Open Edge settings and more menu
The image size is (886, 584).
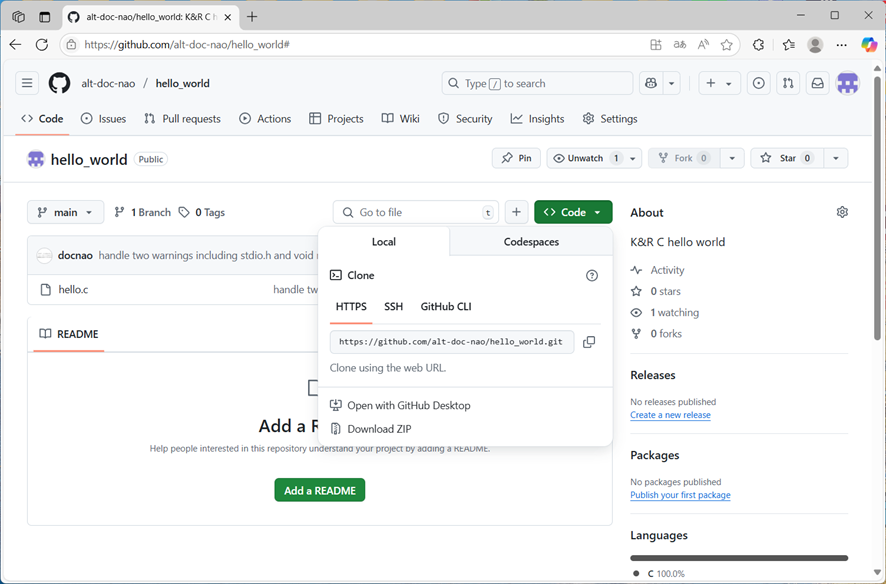pyautogui.click(x=841, y=45)
